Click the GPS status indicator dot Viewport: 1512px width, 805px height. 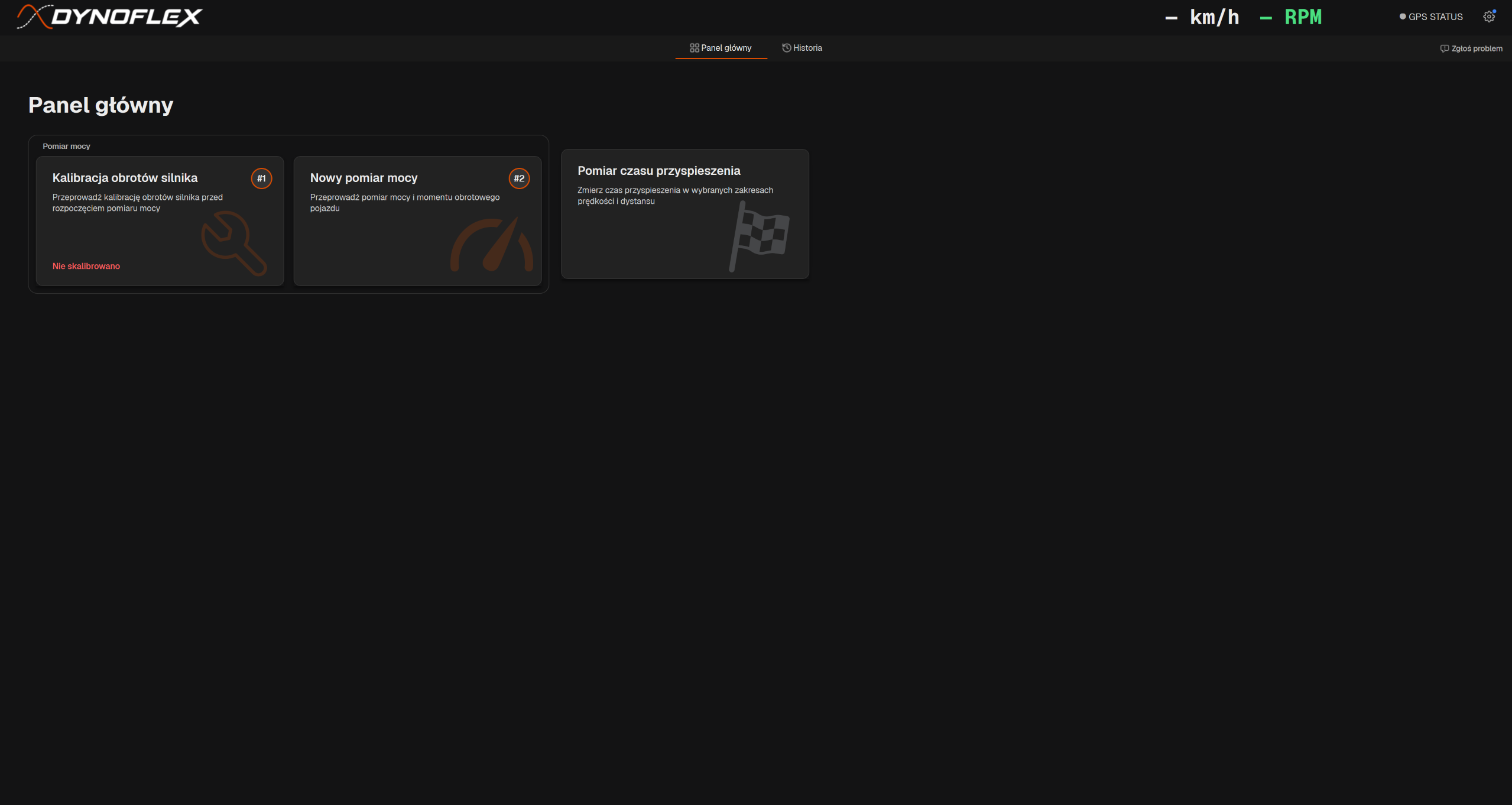pyautogui.click(x=1402, y=17)
